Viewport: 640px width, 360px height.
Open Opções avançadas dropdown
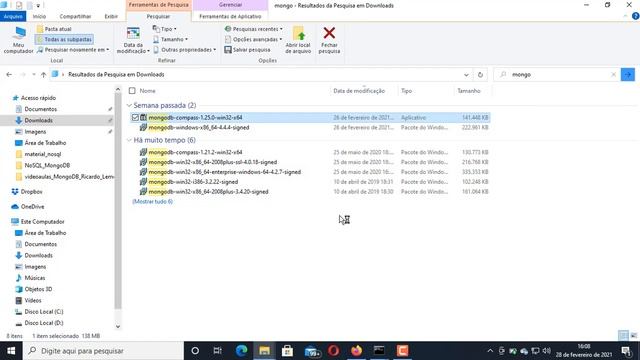tap(253, 39)
